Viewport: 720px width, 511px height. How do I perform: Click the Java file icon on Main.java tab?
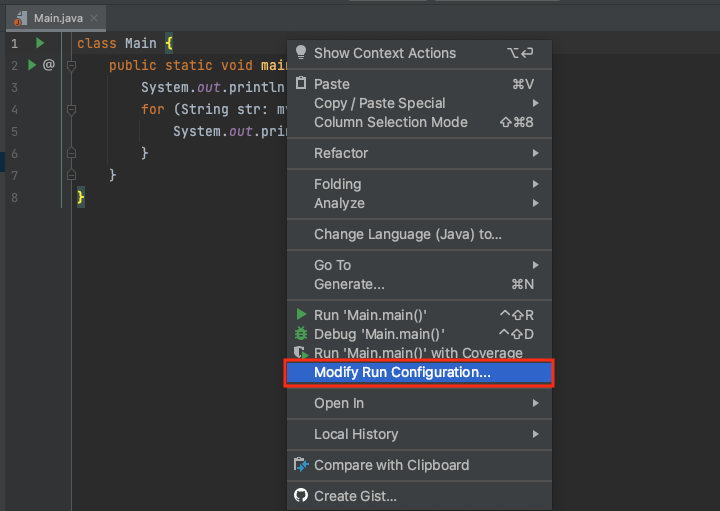20,19
